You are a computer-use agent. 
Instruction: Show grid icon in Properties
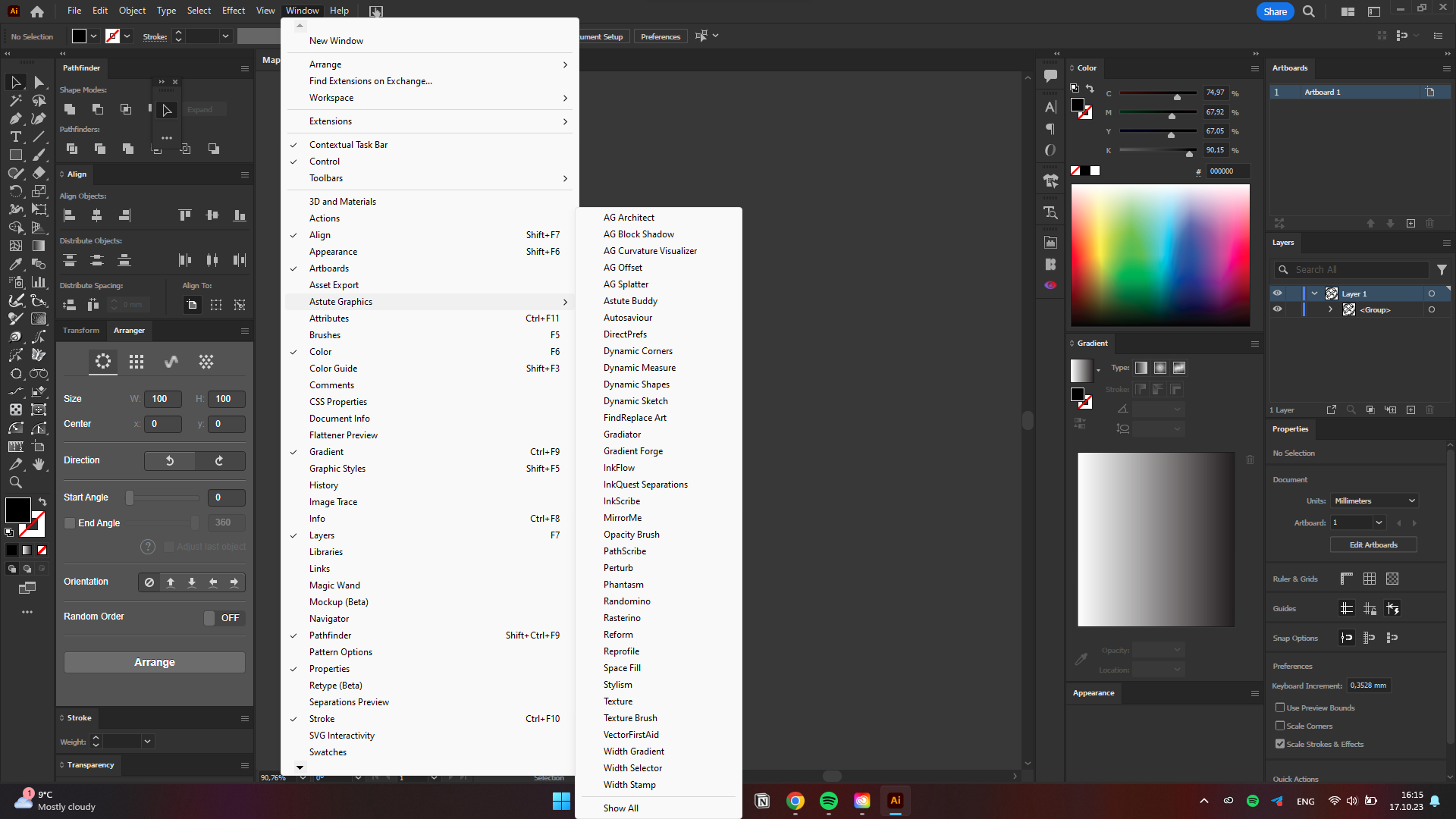[1370, 579]
